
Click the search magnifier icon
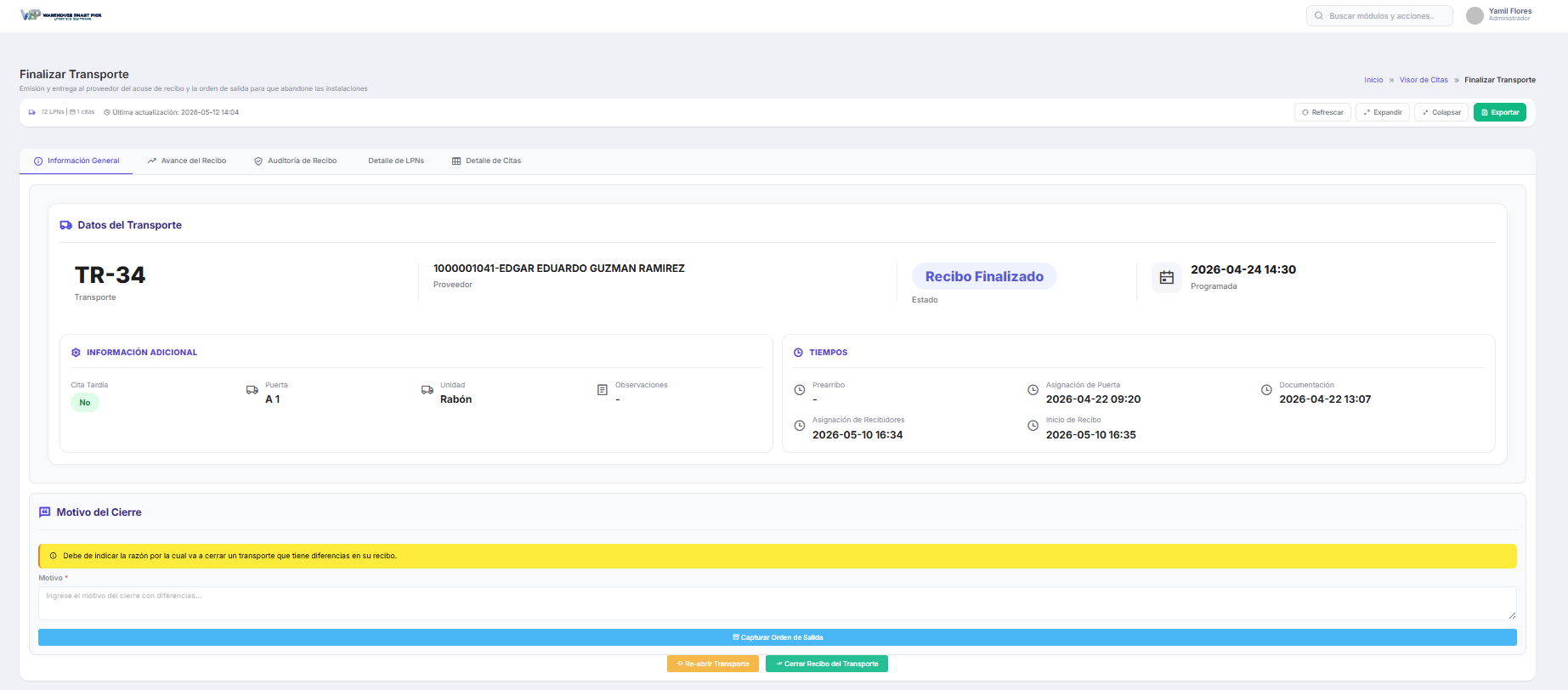1319,16
